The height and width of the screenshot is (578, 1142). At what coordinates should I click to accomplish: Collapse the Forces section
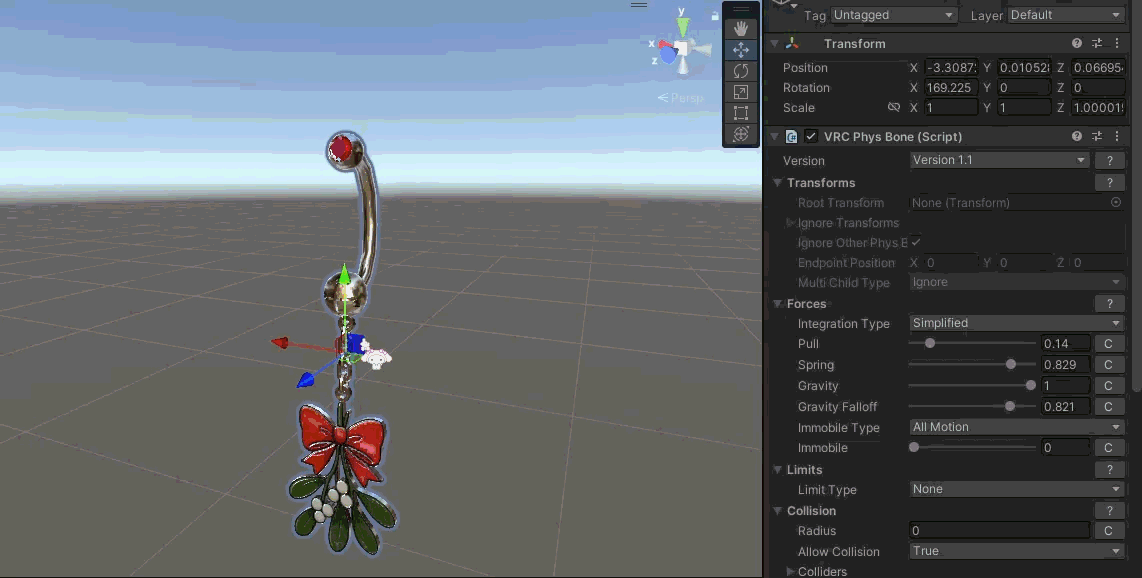pos(778,304)
